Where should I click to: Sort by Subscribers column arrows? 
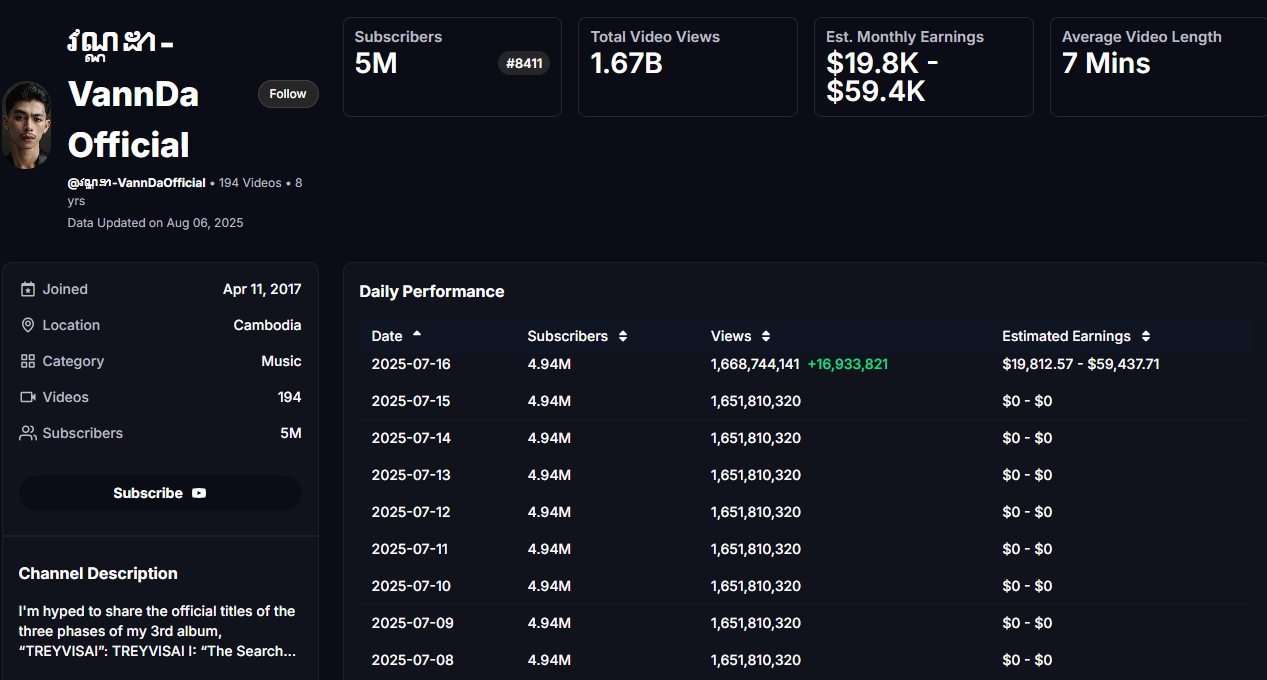tap(623, 336)
